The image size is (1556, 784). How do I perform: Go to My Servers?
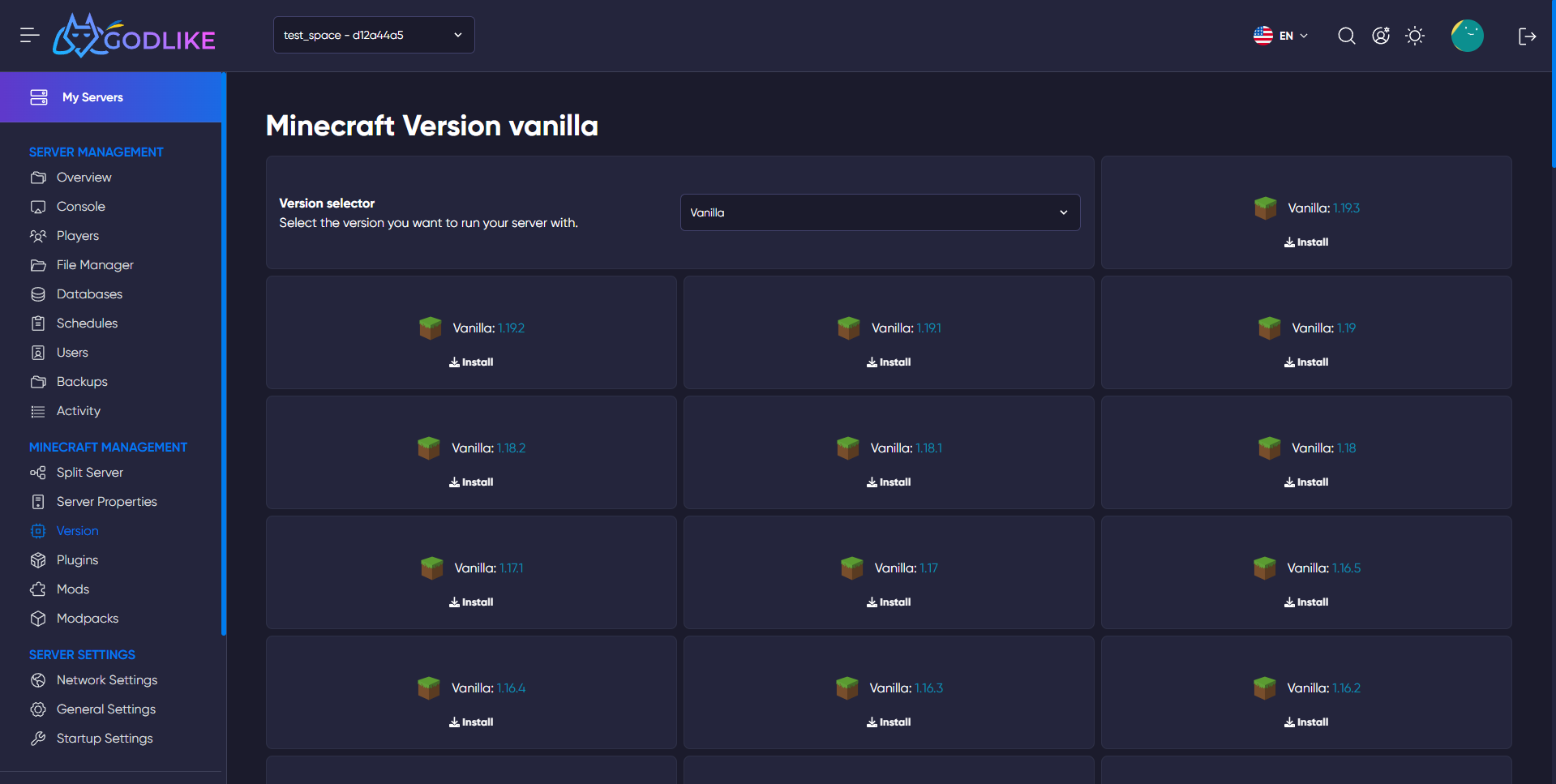pos(111,97)
